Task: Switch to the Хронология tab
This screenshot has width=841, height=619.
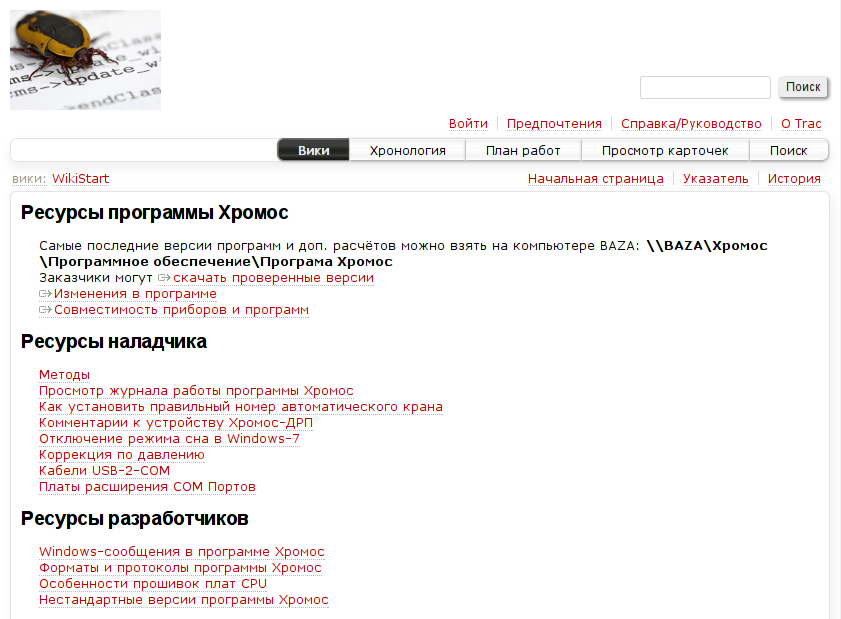Action: (407, 151)
